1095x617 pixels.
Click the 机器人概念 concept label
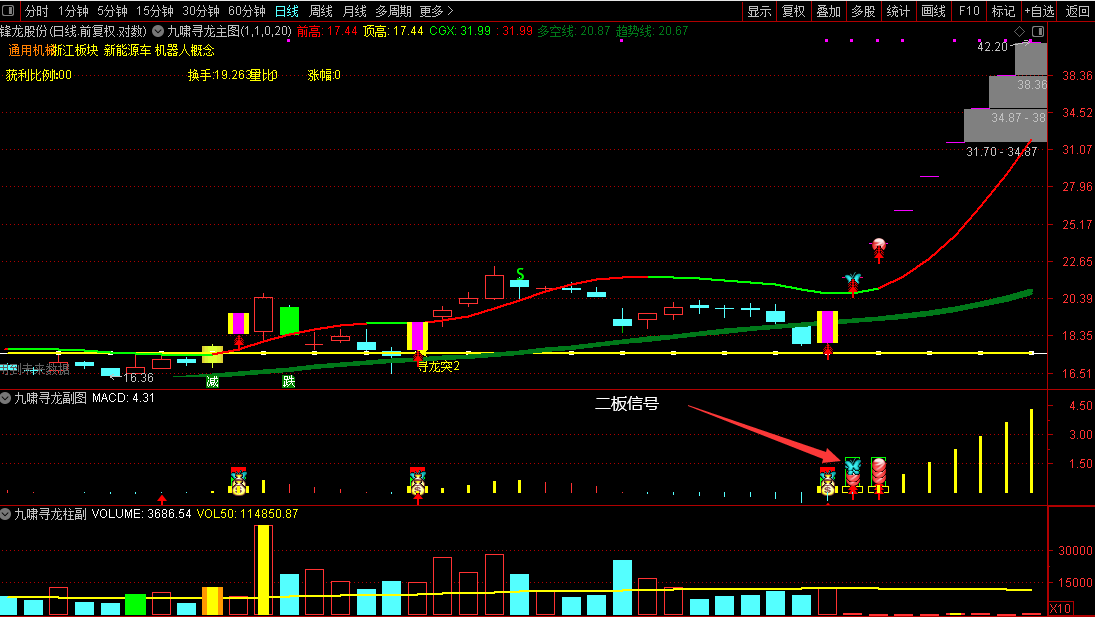(x=184, y=50)
